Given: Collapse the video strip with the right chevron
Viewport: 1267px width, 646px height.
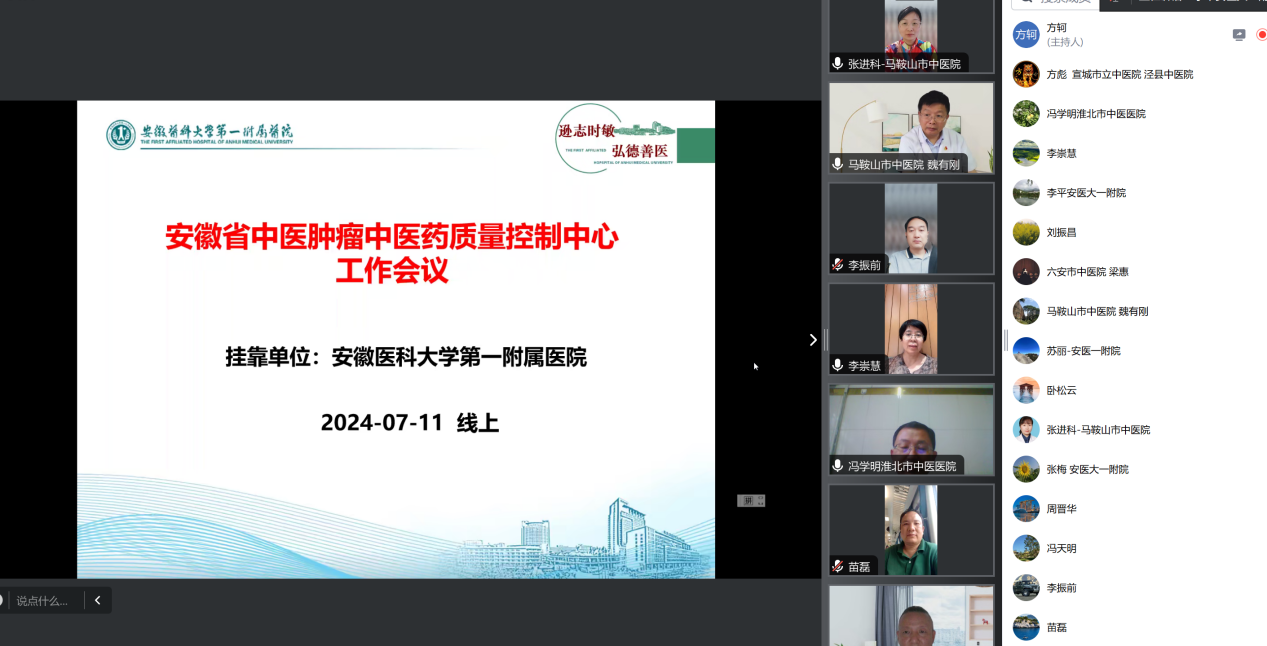Looking at the screenshot, I should (813, 340).
